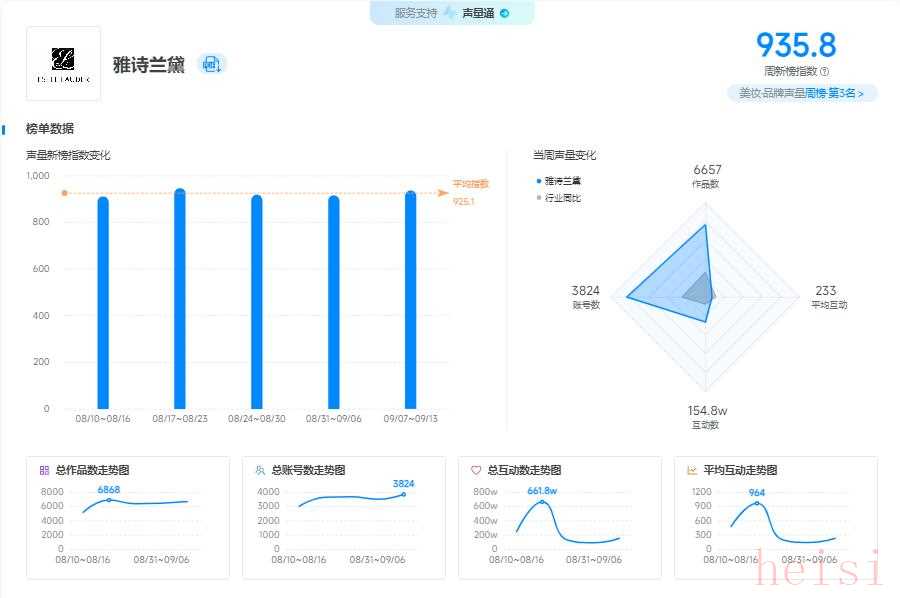The height and width of the screenshot is (598, 900).
Task: Click the blue radar polygon for 雅诗兰黛
Action: [669, 275]
